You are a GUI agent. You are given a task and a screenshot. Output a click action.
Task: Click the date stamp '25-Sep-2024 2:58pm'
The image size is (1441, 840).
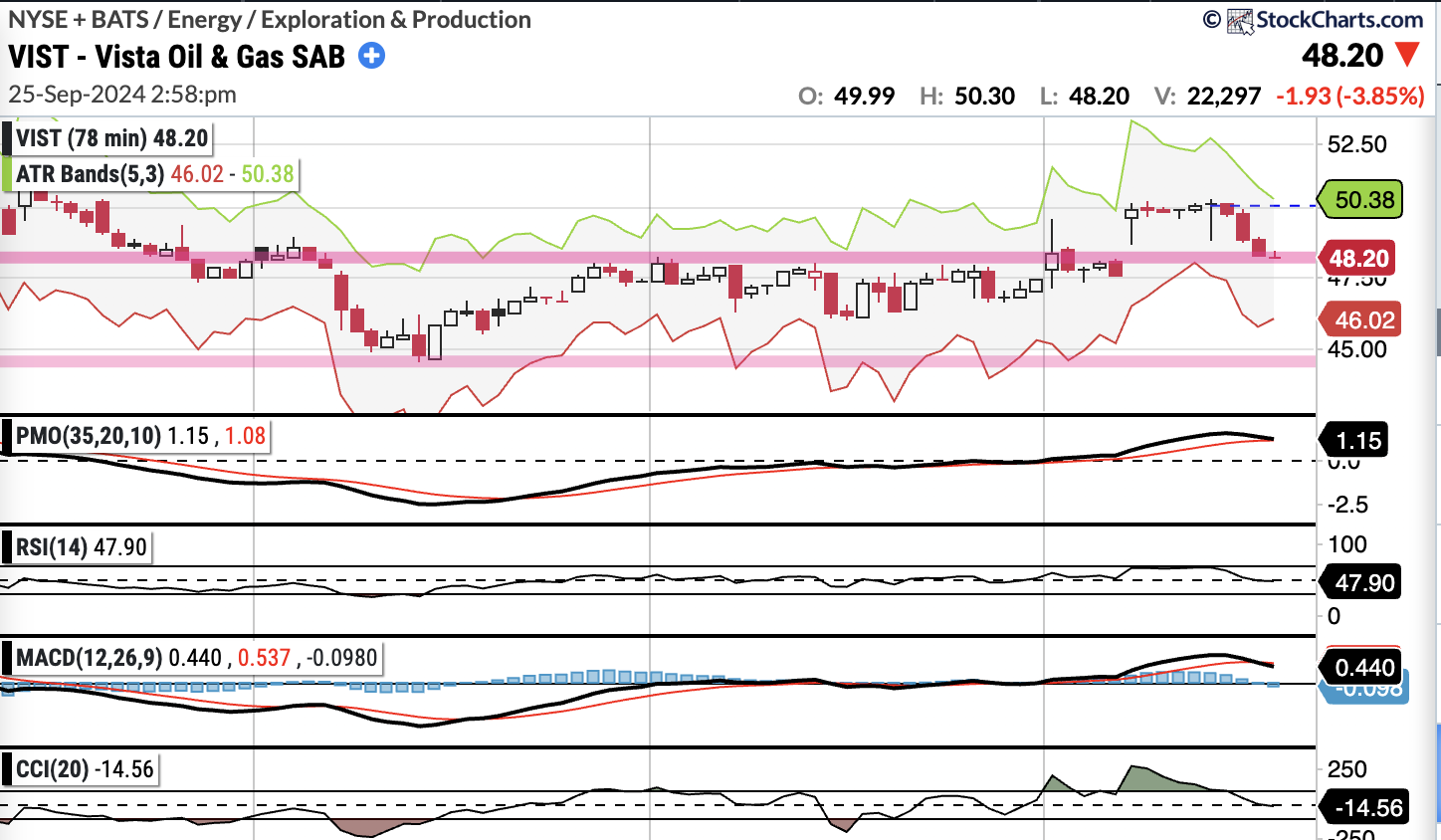(122, 95)
